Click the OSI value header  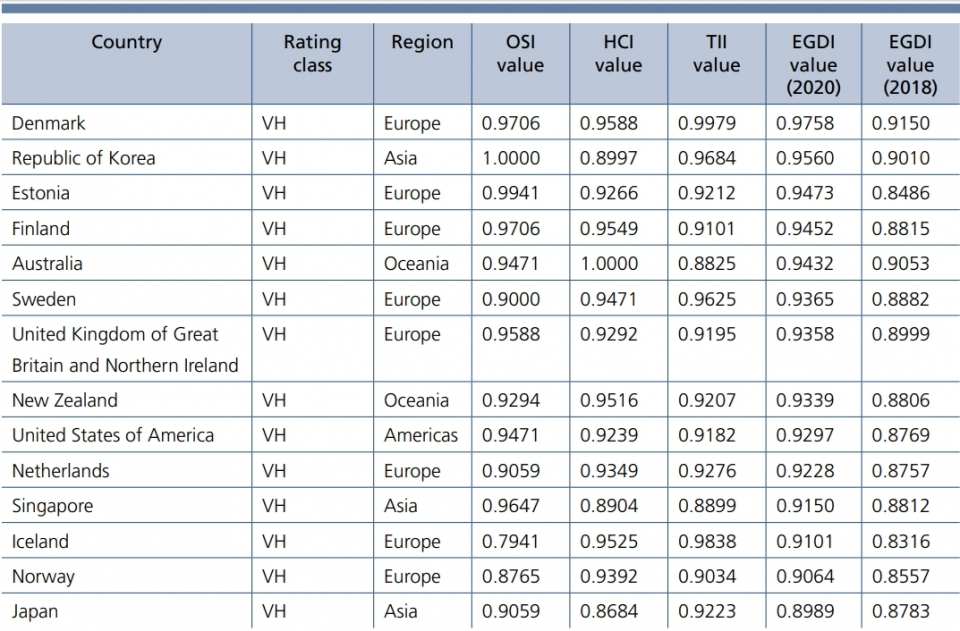(x=520, y=54)
